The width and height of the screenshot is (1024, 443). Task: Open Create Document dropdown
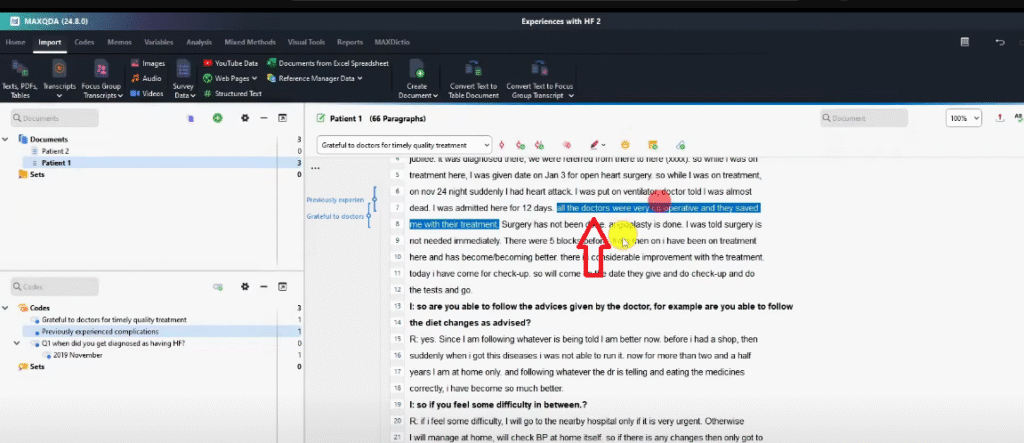(417, 78)
